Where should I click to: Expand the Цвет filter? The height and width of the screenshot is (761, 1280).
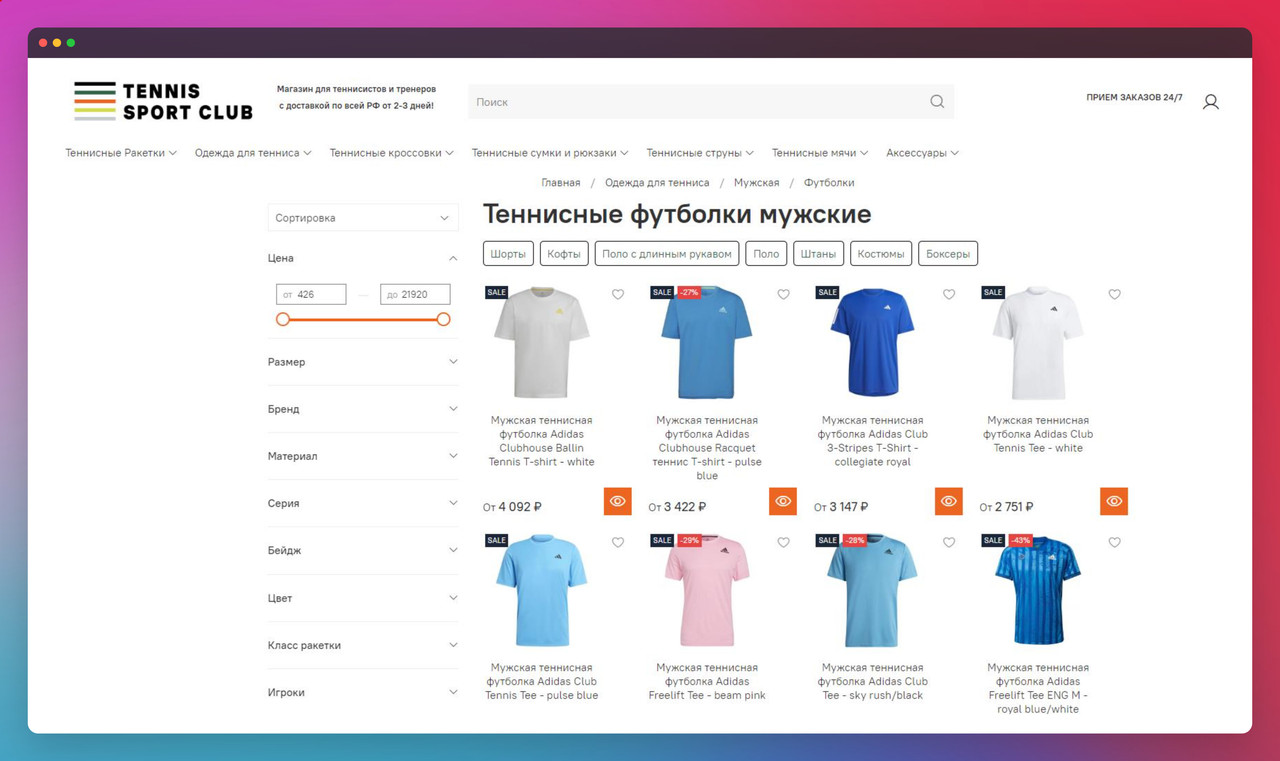[x=363, y=598]
